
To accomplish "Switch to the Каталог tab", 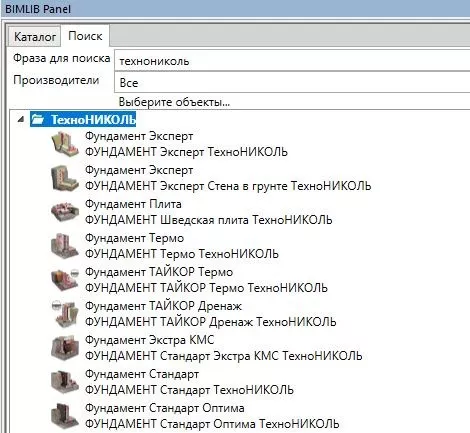I will coord(34,36).
